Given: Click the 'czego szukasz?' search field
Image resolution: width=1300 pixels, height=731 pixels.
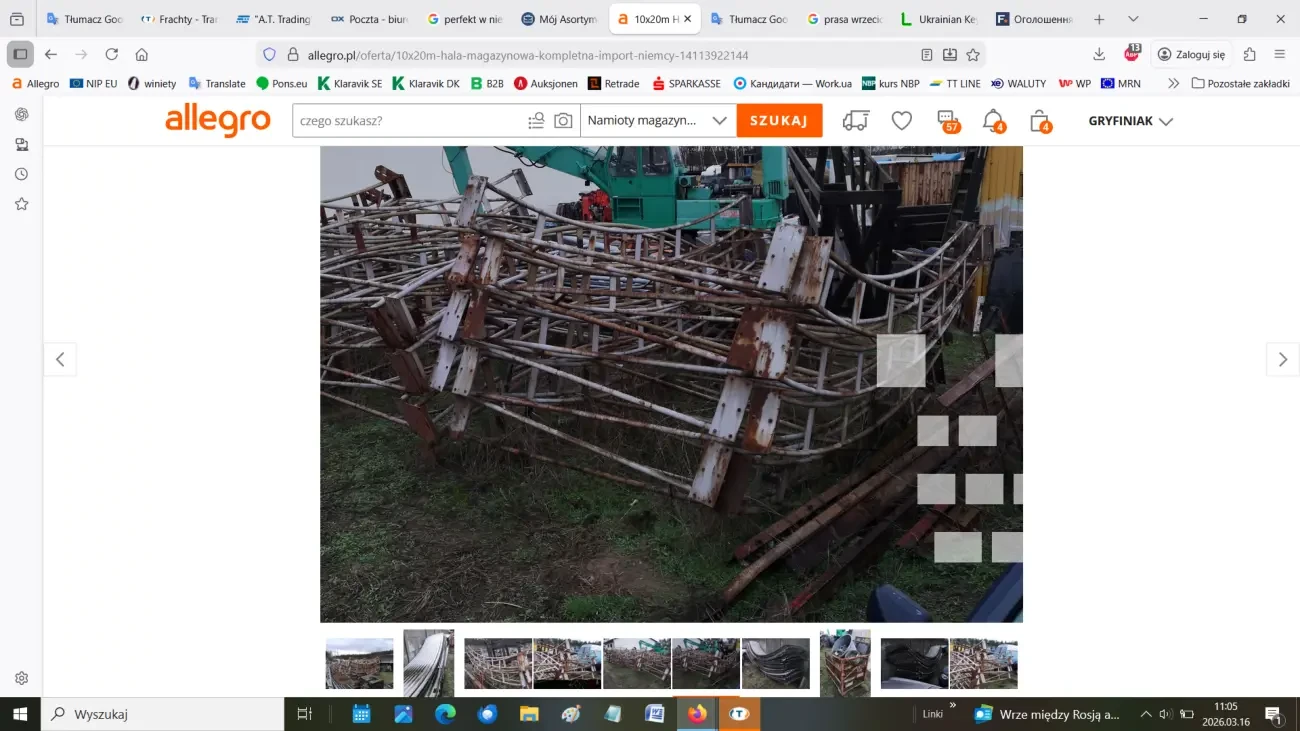Looking at the screenshot, I should point(410,121).
